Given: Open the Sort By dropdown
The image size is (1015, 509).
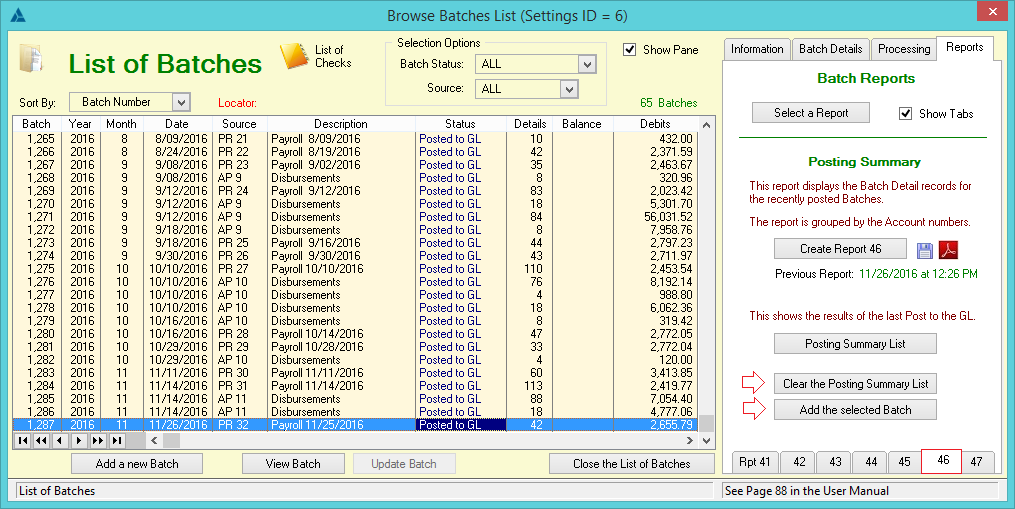Looking at the screenshot, I should coord(180,102).
